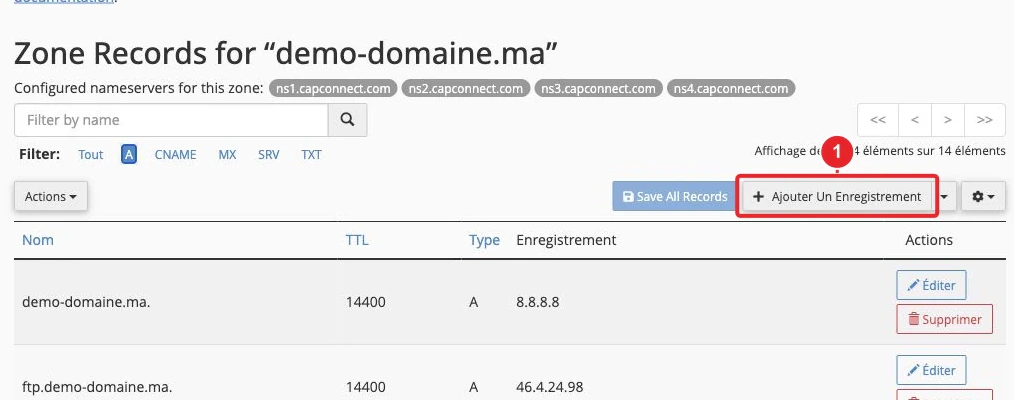
Task: Open the gear settings dropdown
Action: coord(983,196)
